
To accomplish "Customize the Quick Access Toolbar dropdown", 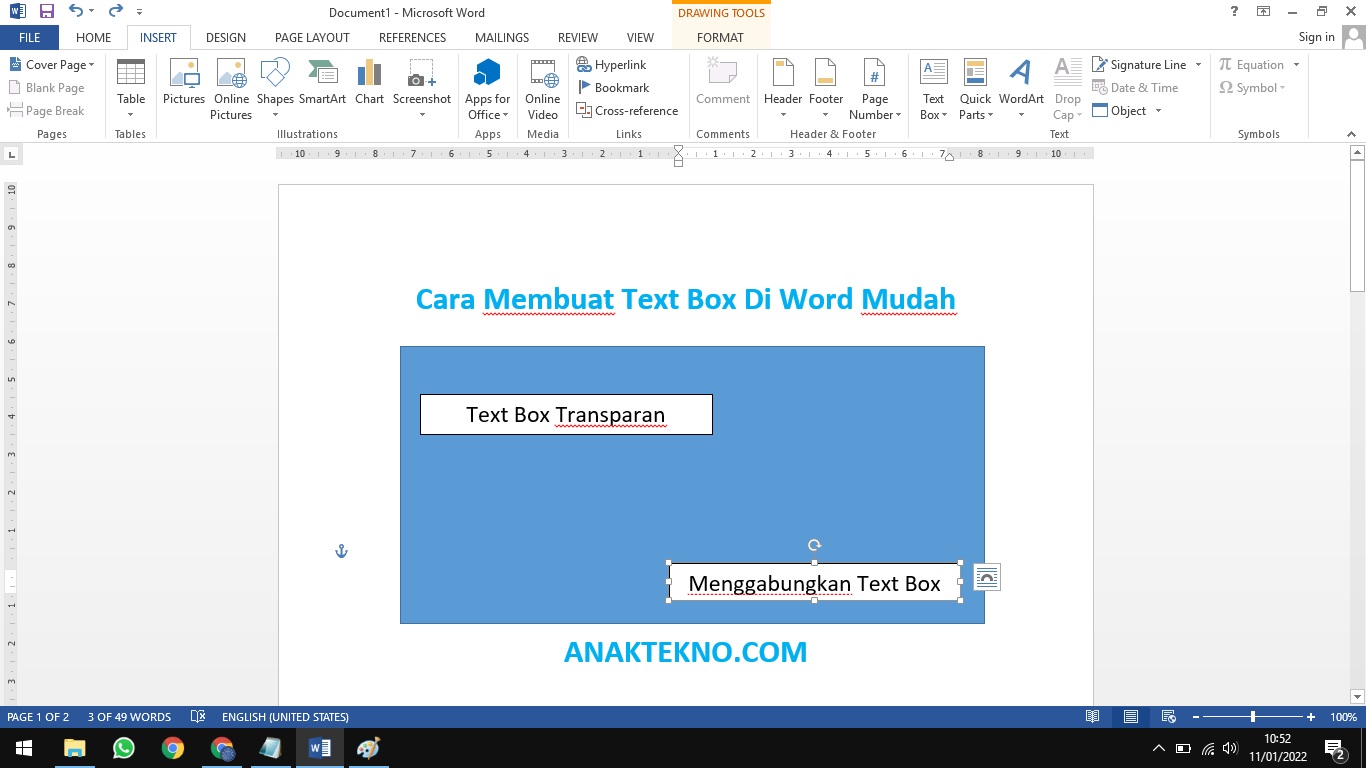I will (139, 12).
